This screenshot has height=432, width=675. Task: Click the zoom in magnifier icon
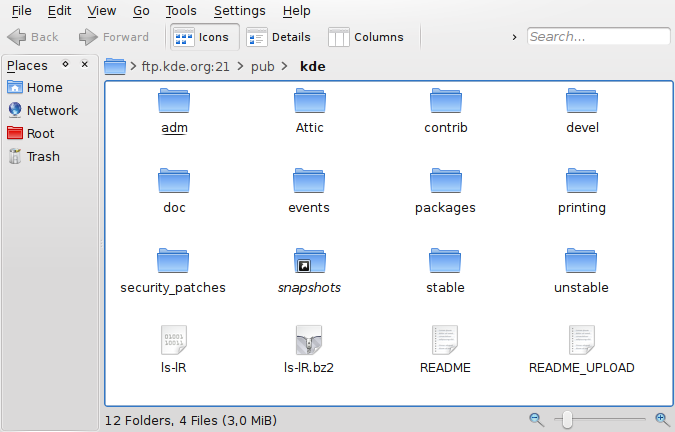[x=661, y=420]
